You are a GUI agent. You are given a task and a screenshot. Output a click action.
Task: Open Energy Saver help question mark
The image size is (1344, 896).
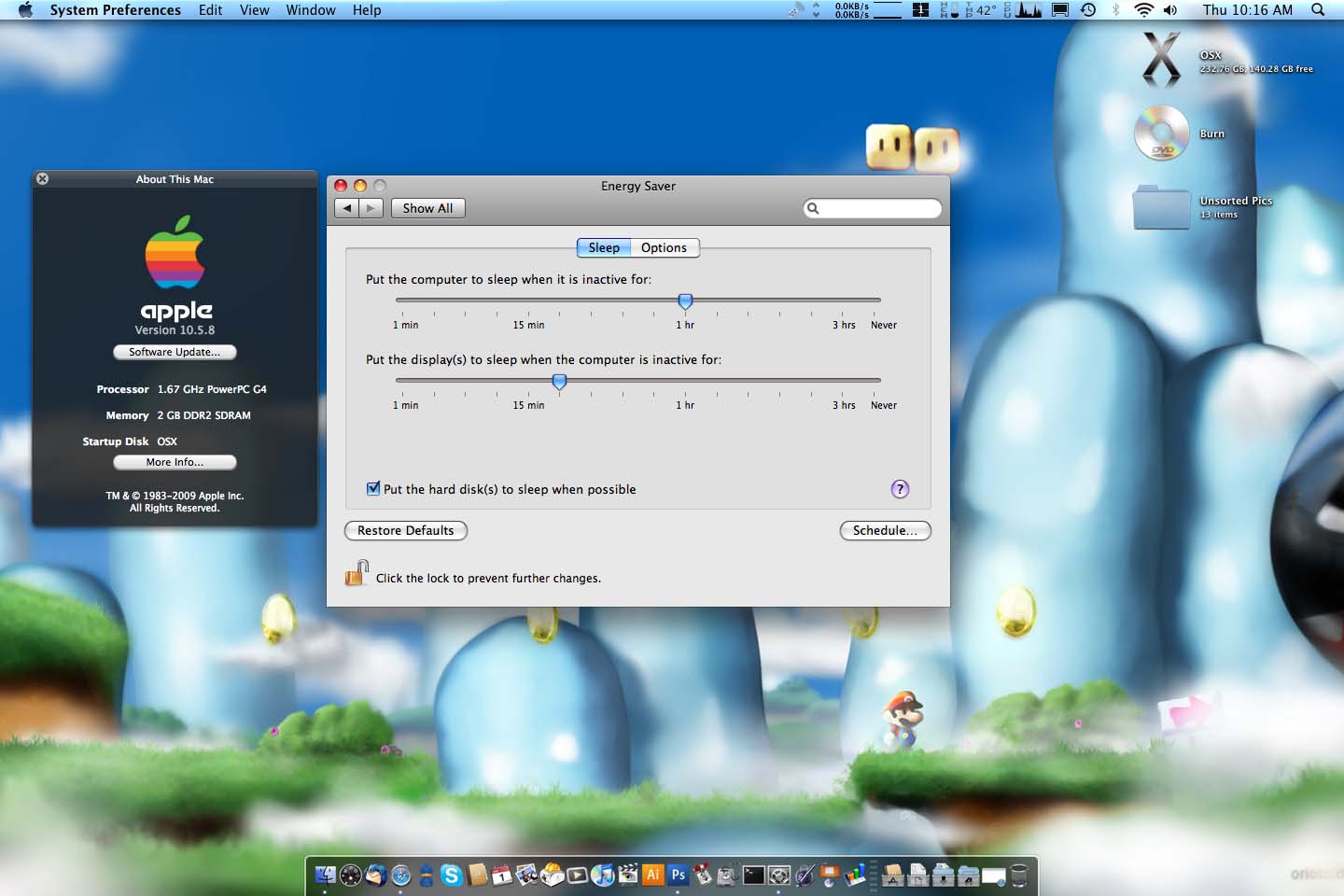pos(900,489)
